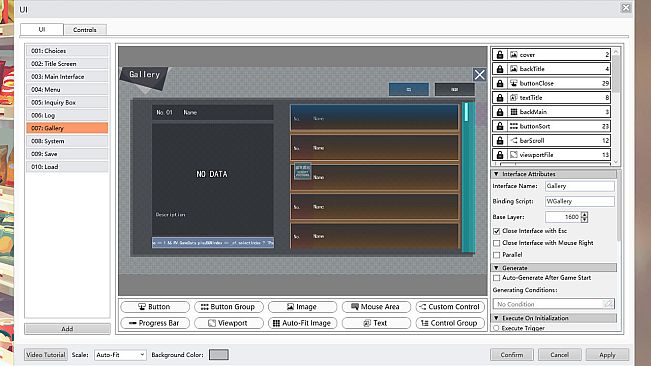Add a Button Group control
The image size is (651, 366).
[x=229, y=307]
